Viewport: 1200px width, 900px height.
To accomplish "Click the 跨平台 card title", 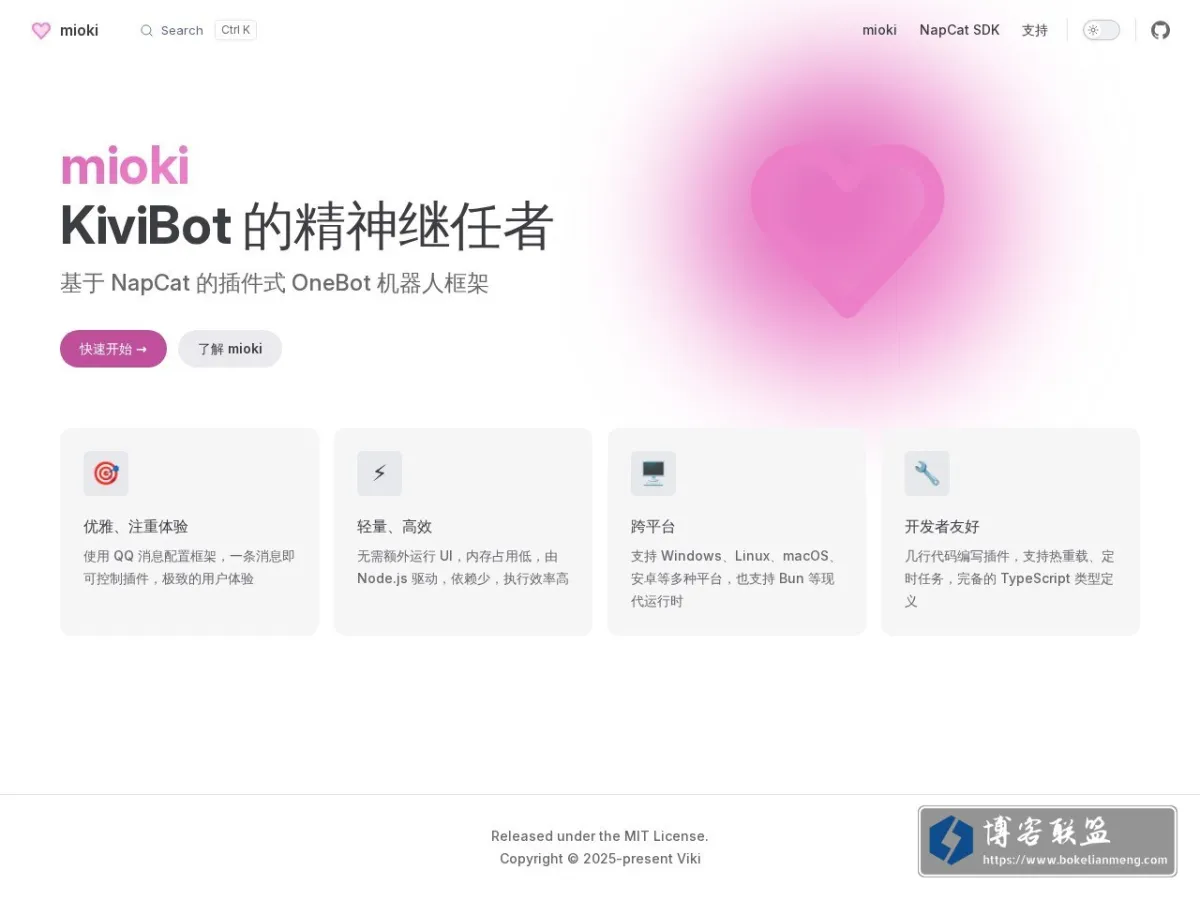I will pos(653,526).
